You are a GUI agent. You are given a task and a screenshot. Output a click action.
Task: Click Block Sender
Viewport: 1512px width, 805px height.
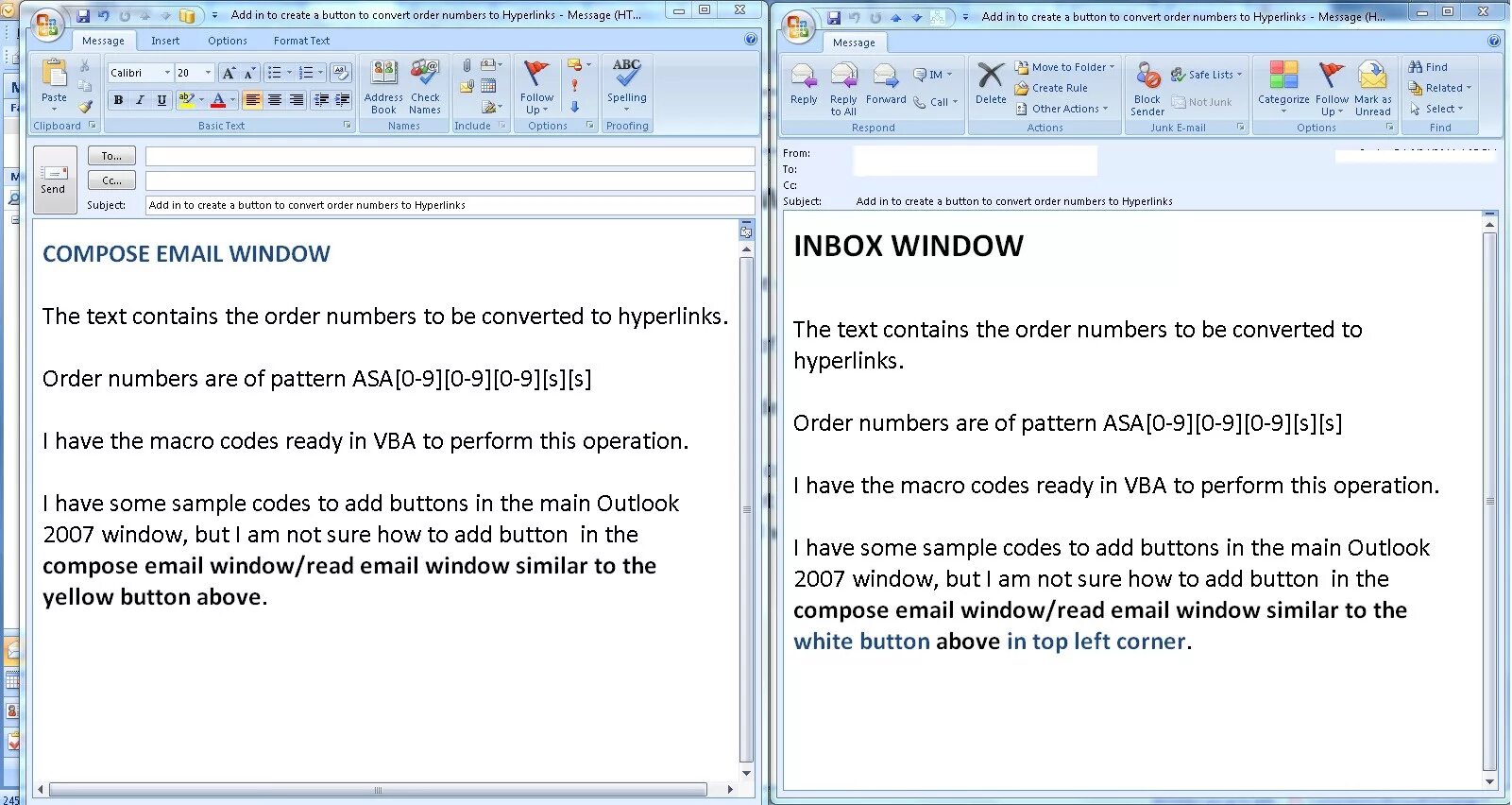(1147, 89)
